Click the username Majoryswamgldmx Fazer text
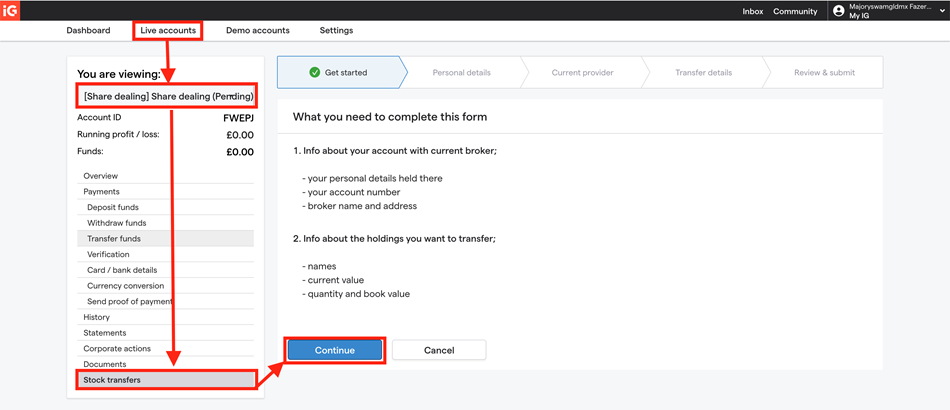This screenshot has height=410, width=950. coord(891,6)
